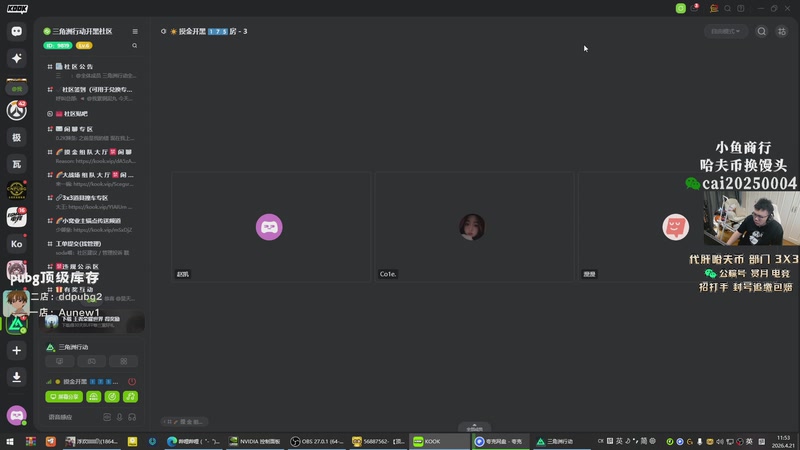Click the game download banner in sidebar

coord(92,322)
